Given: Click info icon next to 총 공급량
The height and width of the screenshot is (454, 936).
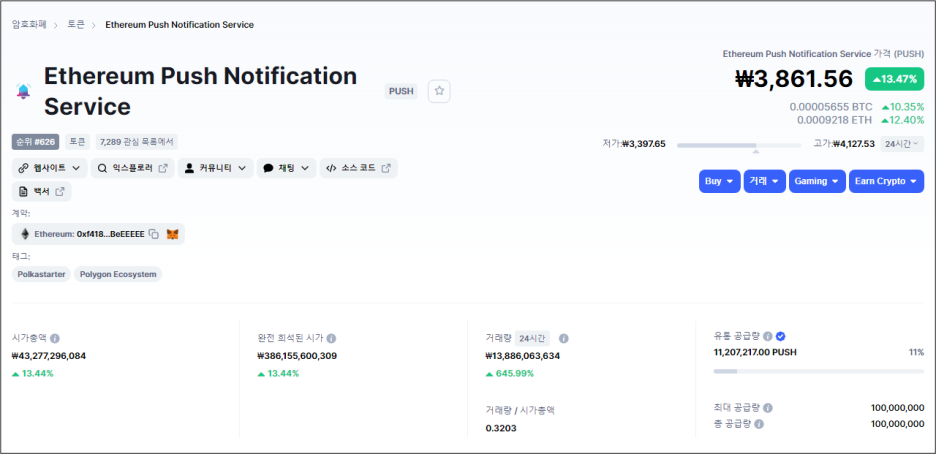Looking at the screenshot, I should (x=759, y=424).
